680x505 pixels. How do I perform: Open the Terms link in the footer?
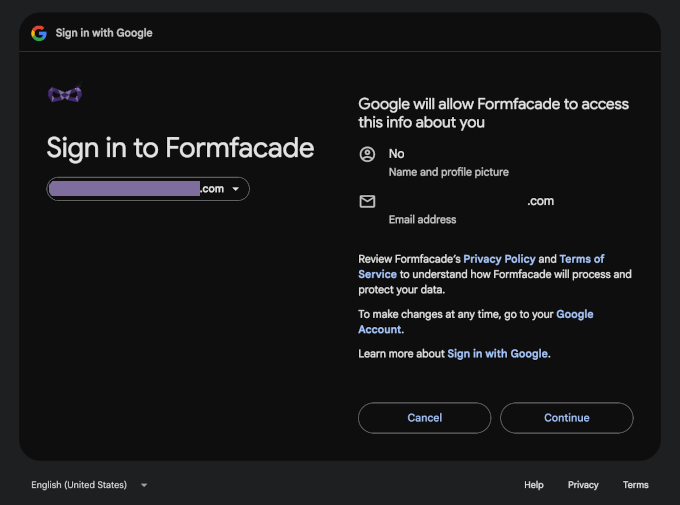click(635, 485)
